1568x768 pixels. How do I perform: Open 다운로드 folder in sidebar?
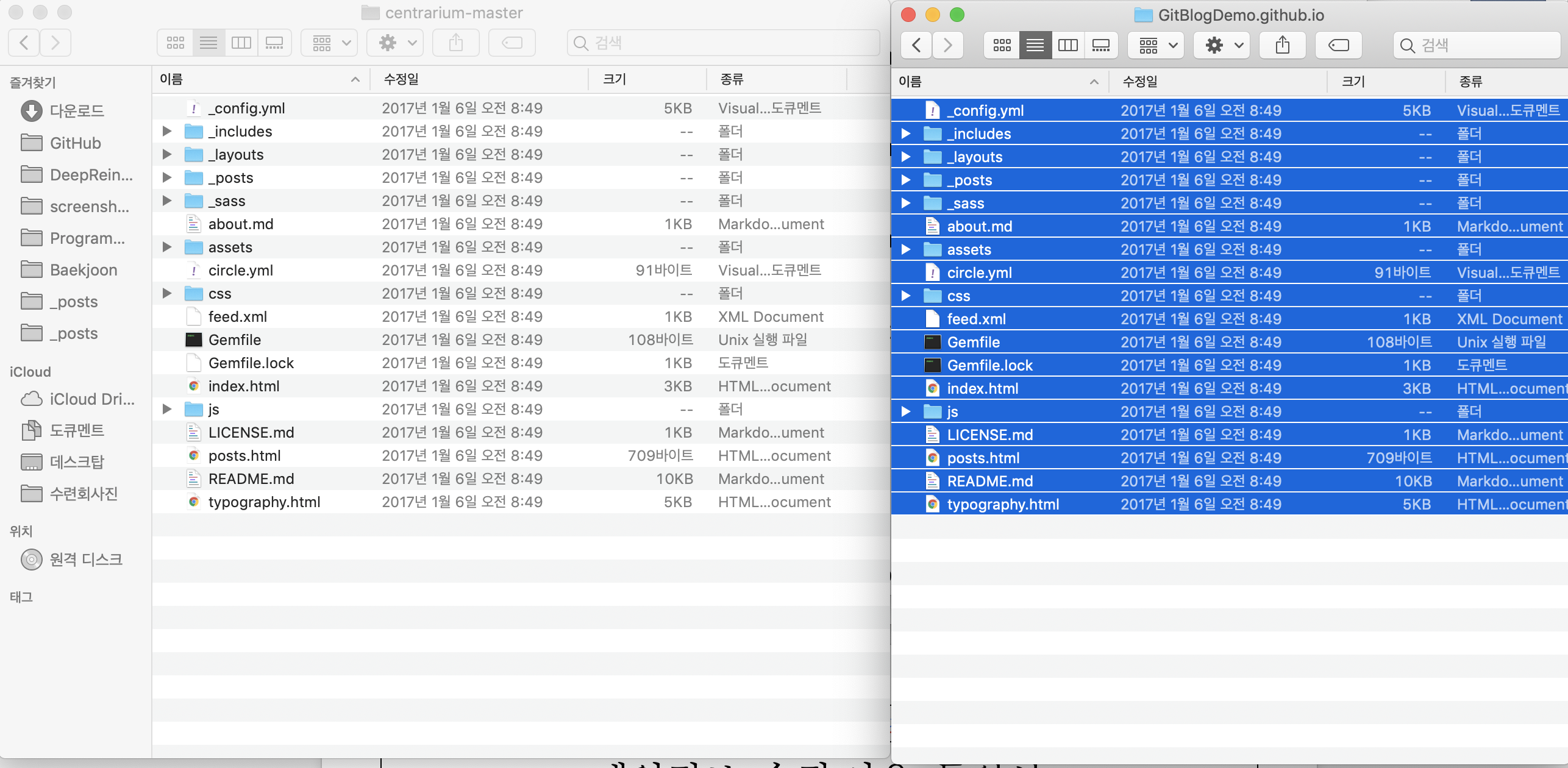tap(76, 111)
